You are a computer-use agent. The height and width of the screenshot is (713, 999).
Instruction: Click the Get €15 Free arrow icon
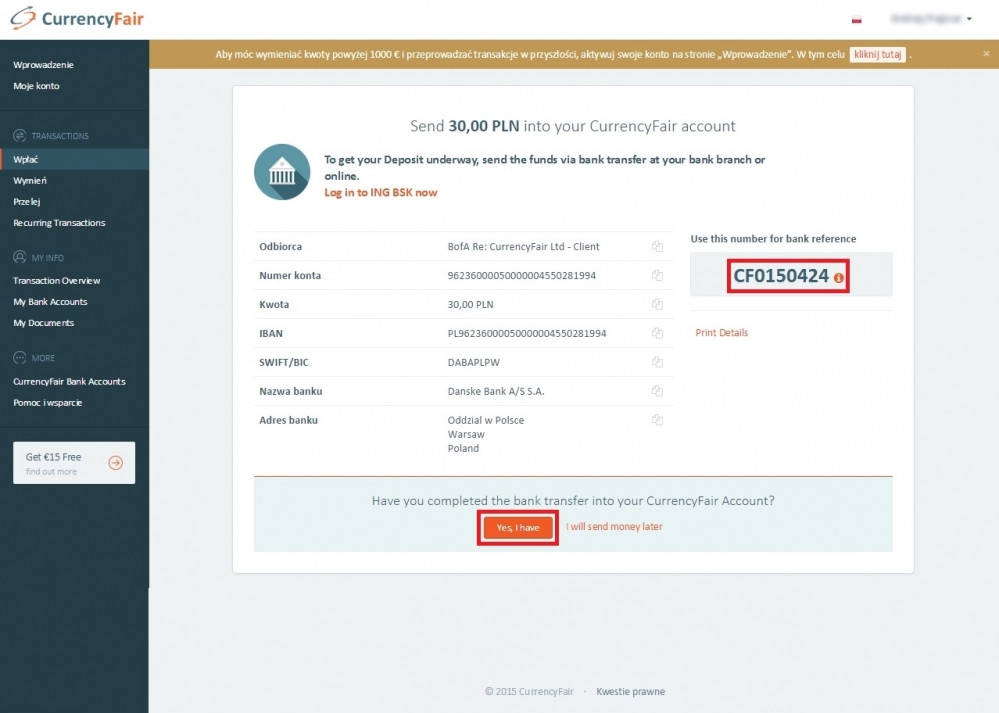tap(115, 463)
